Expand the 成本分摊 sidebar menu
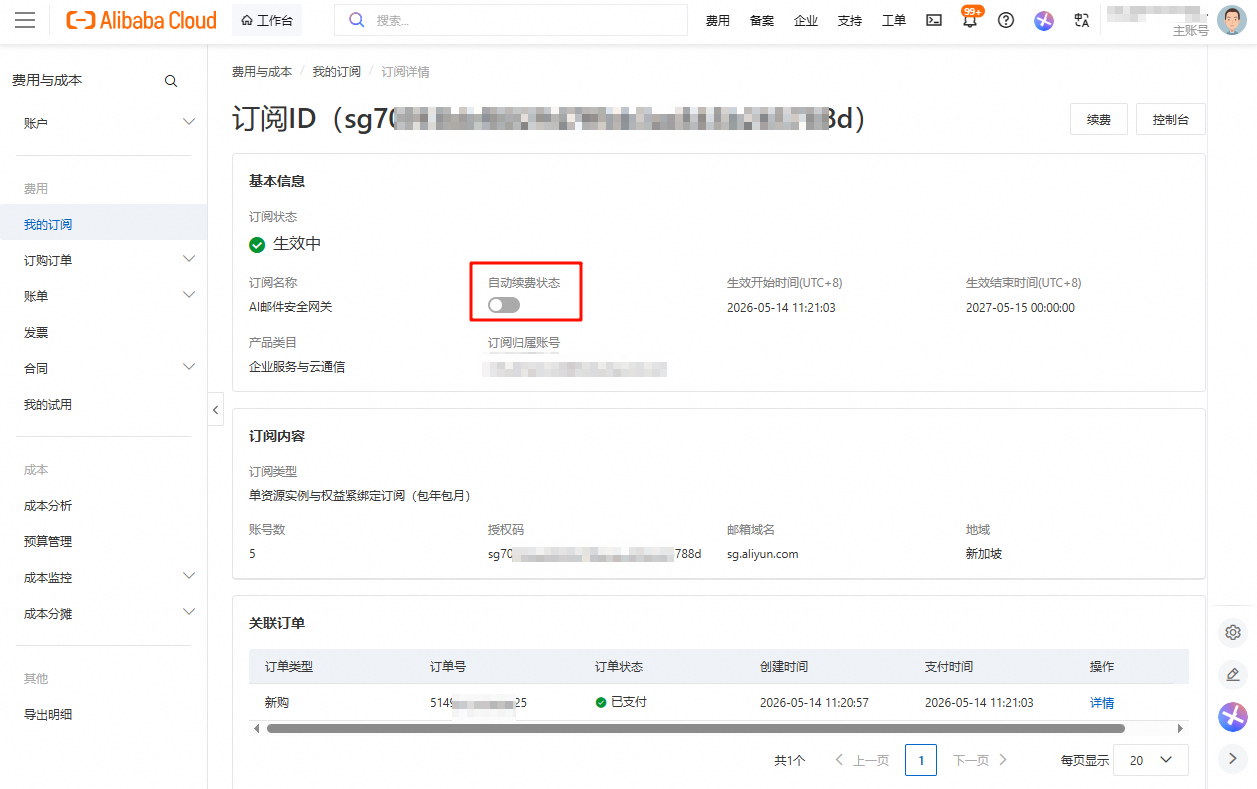Viewport: 1257px width, 789px height. [x=189, y=612]
